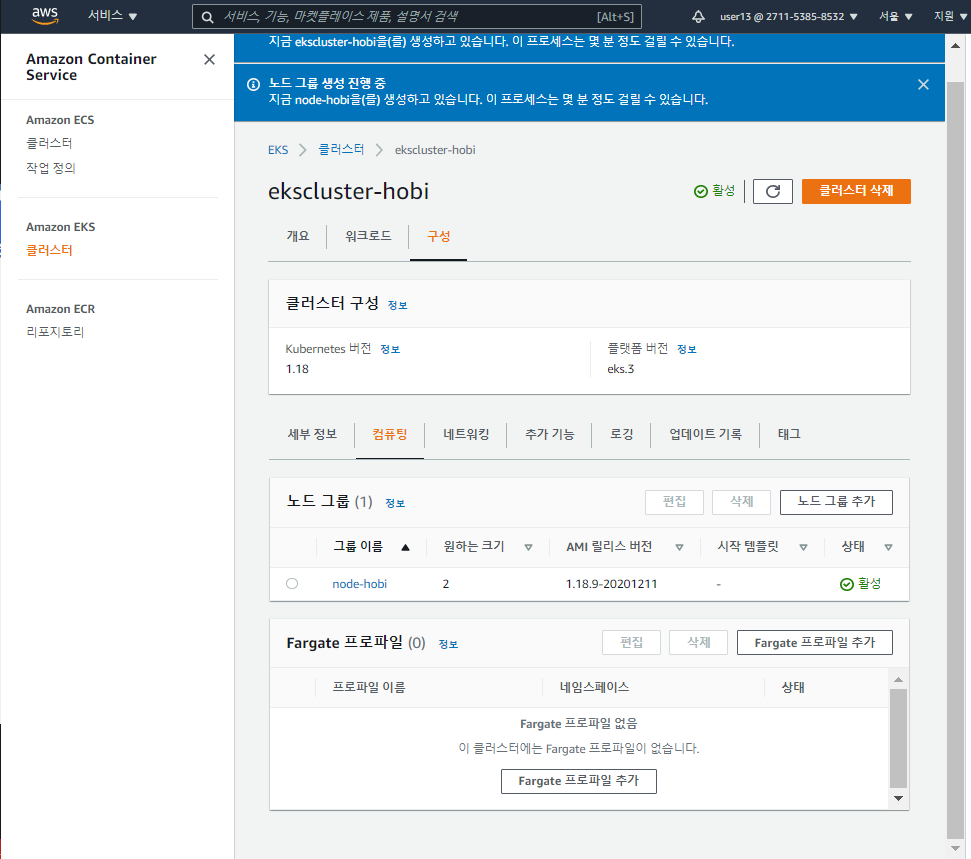Viewport: 971px width, 859px height.
Task: Click Fargate 프로파일 추가 in empty state
Action: (x=578, y=782)
